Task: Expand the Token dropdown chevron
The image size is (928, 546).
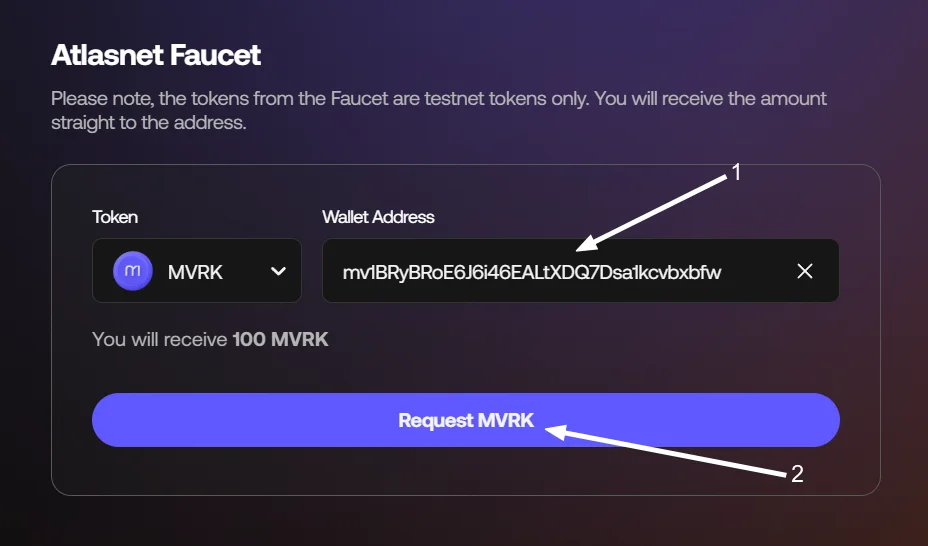Action: (278, 272)
